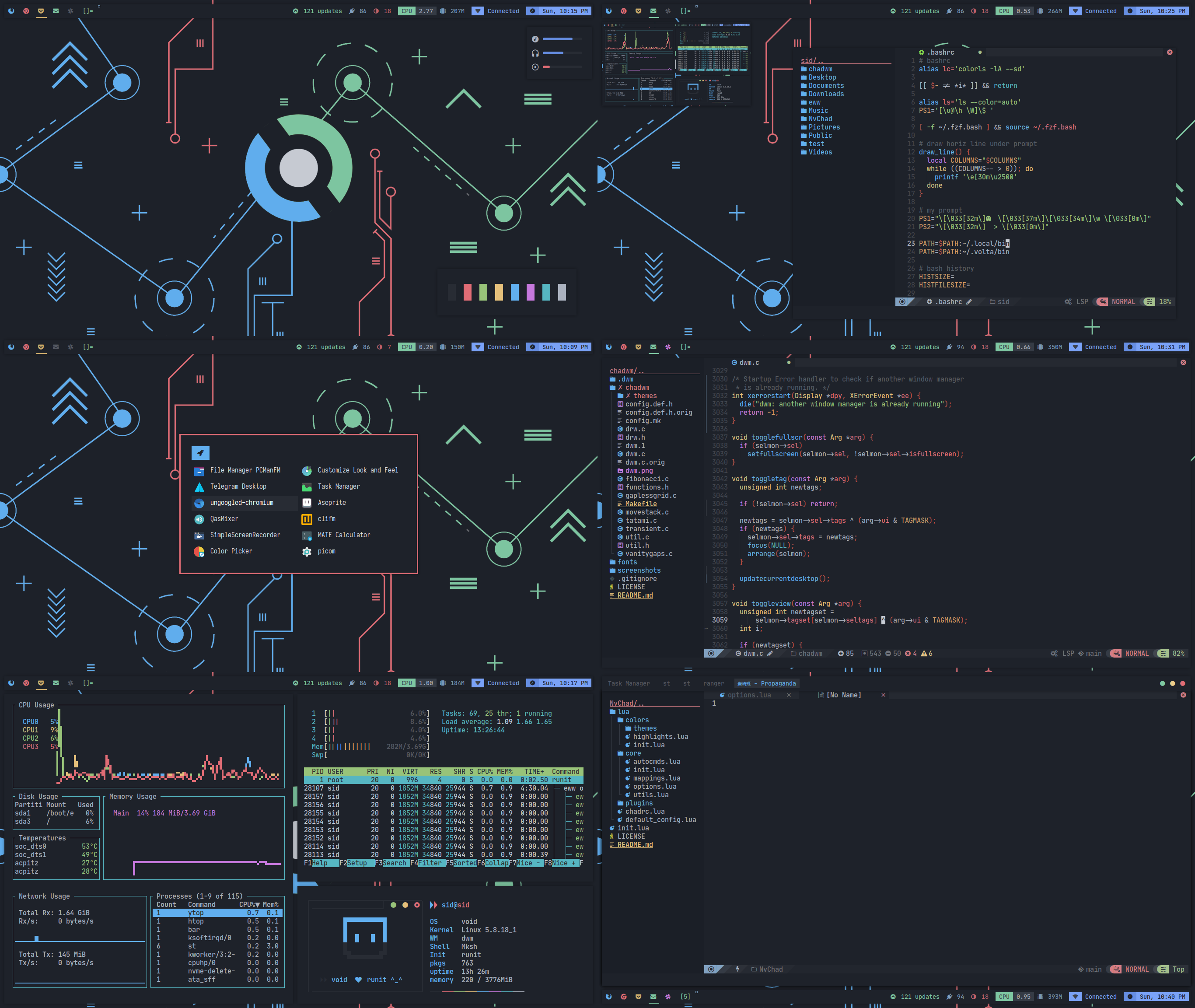Expand the plugins folder in the NvChad tree

pyautogui.click(x=638, y=803)
